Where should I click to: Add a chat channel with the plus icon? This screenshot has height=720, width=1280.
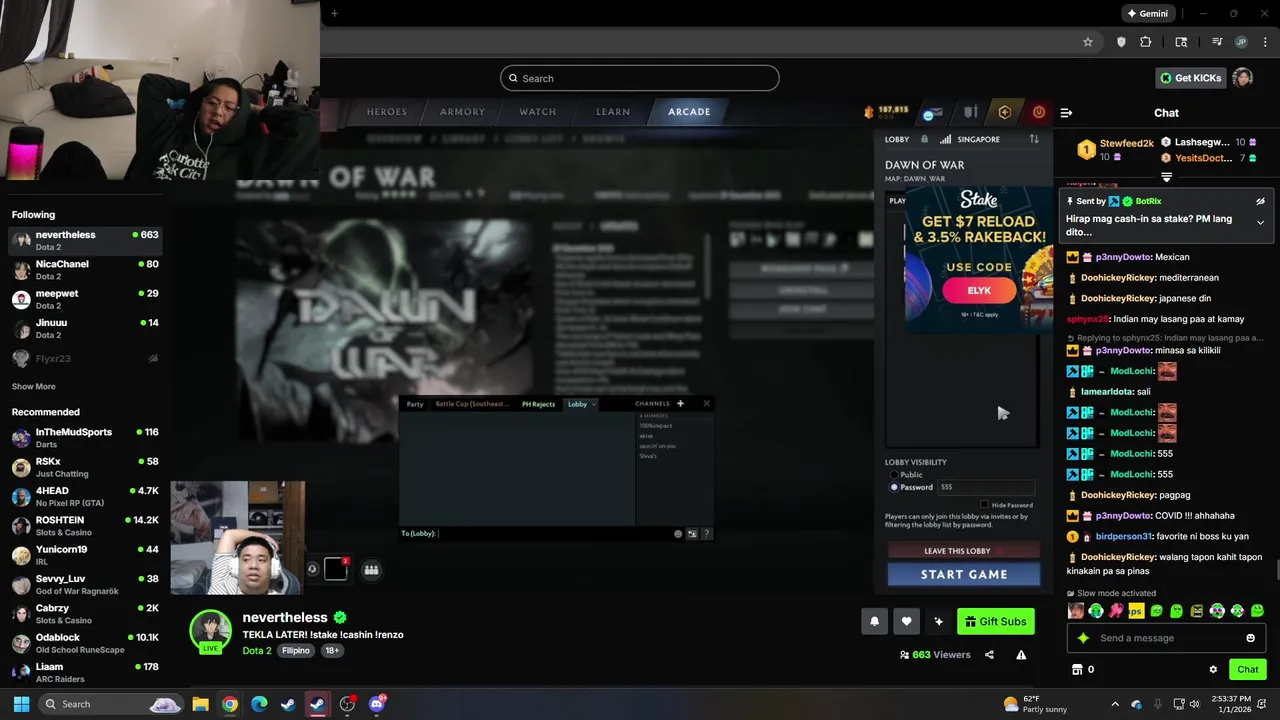(680, 403)
